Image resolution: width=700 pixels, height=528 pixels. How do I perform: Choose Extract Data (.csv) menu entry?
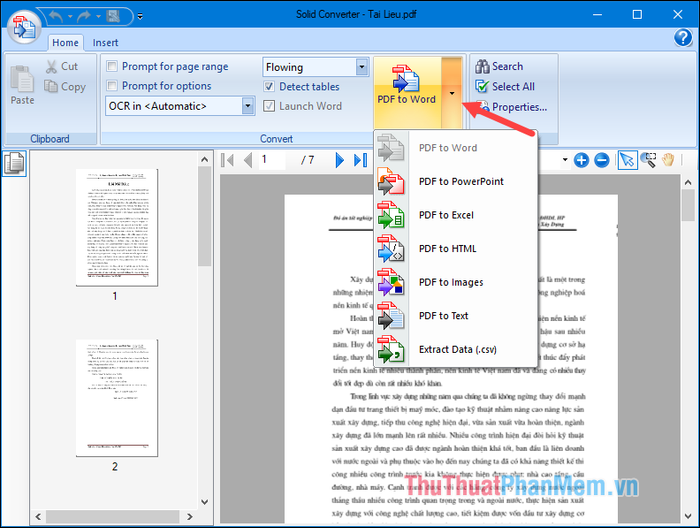click(x=455, y=349)
